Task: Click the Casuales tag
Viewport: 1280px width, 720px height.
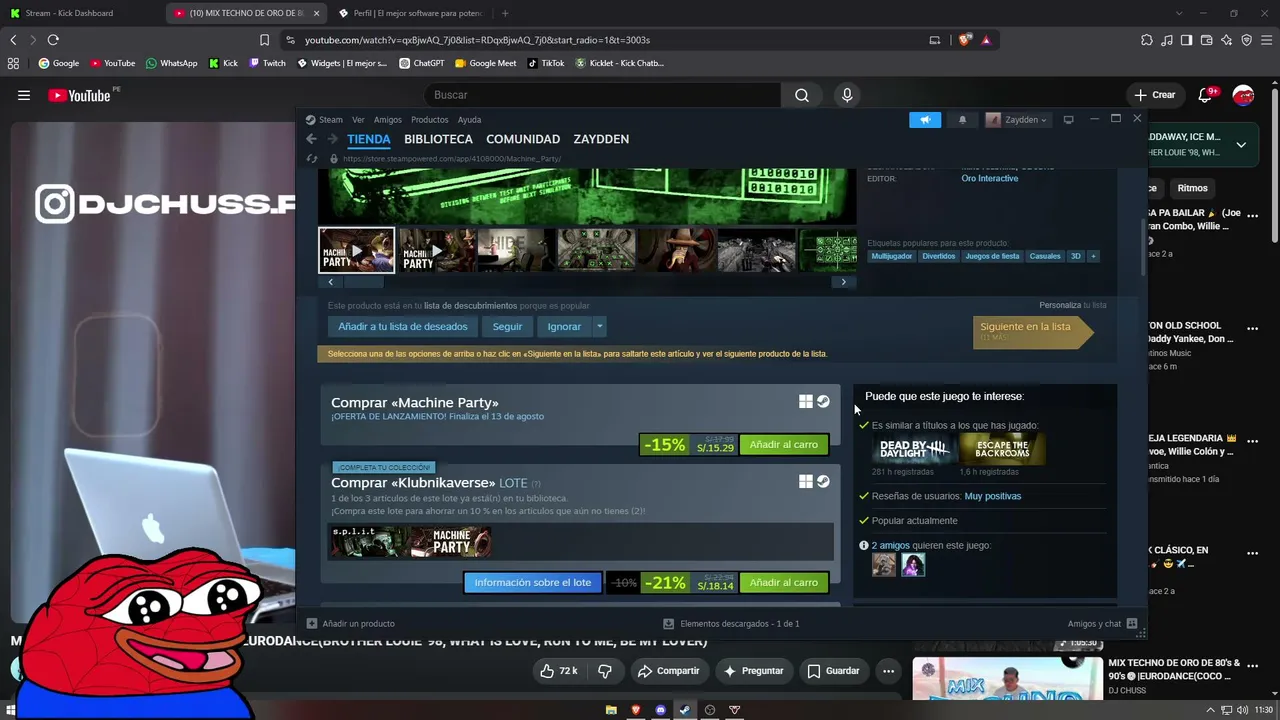Action: click(x=1045, y=256)
